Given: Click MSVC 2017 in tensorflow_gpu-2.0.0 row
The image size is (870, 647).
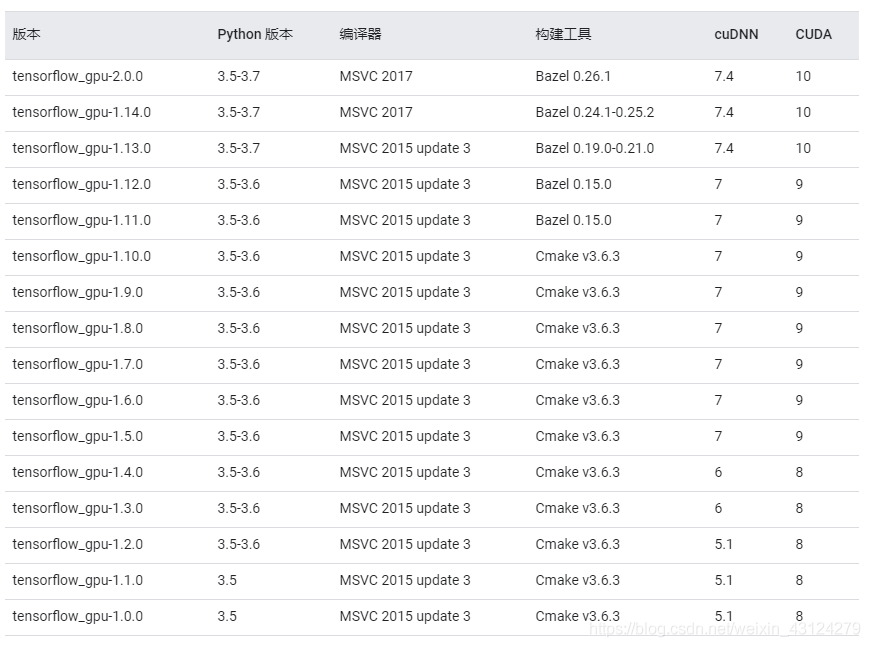Looking at the screenshot, I should tap(376, 77).
